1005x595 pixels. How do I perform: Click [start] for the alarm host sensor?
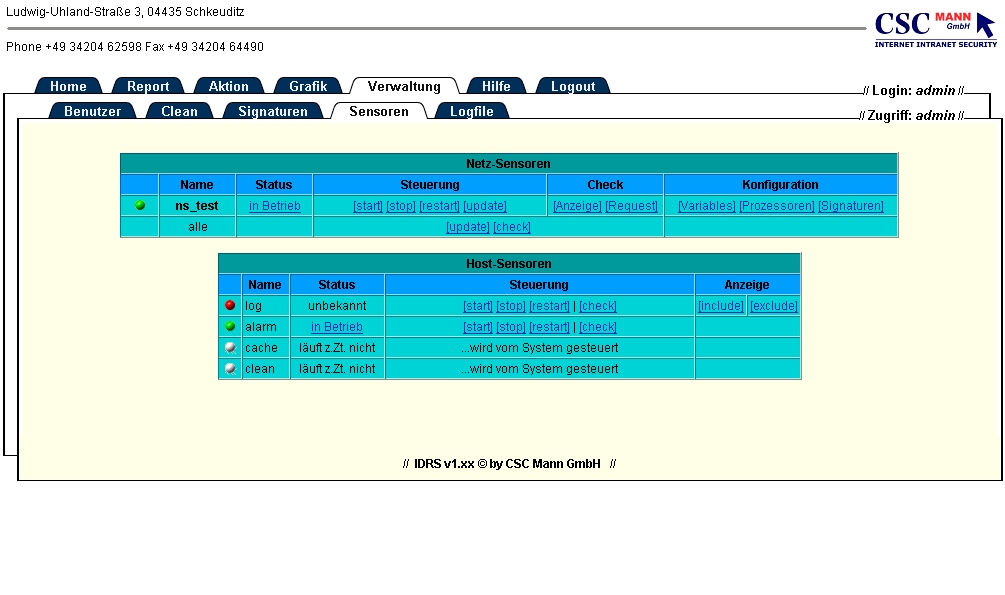pyautogui.click(x=478, y=327)
